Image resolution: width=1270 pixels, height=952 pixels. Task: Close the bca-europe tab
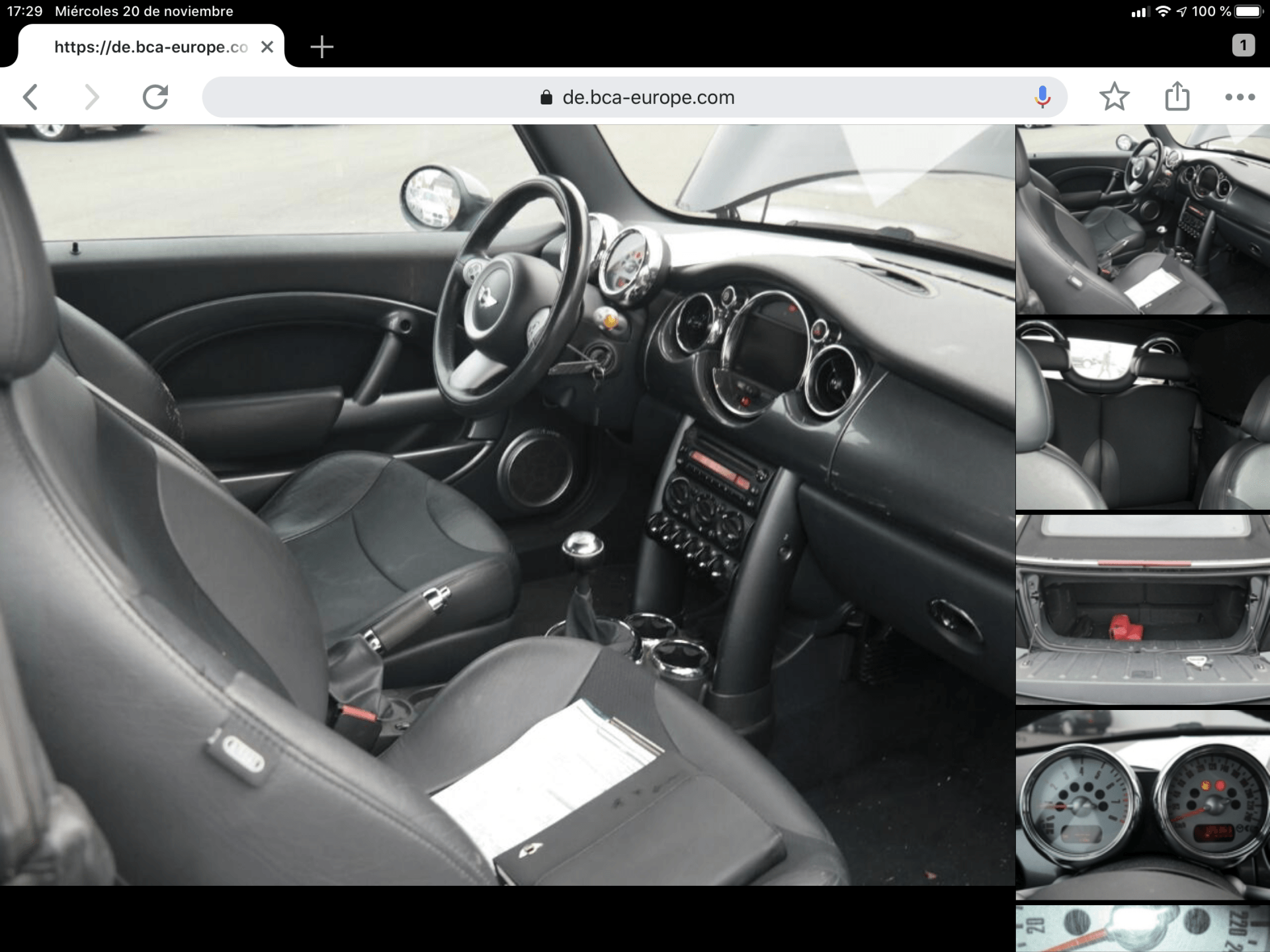pos(267,47)
